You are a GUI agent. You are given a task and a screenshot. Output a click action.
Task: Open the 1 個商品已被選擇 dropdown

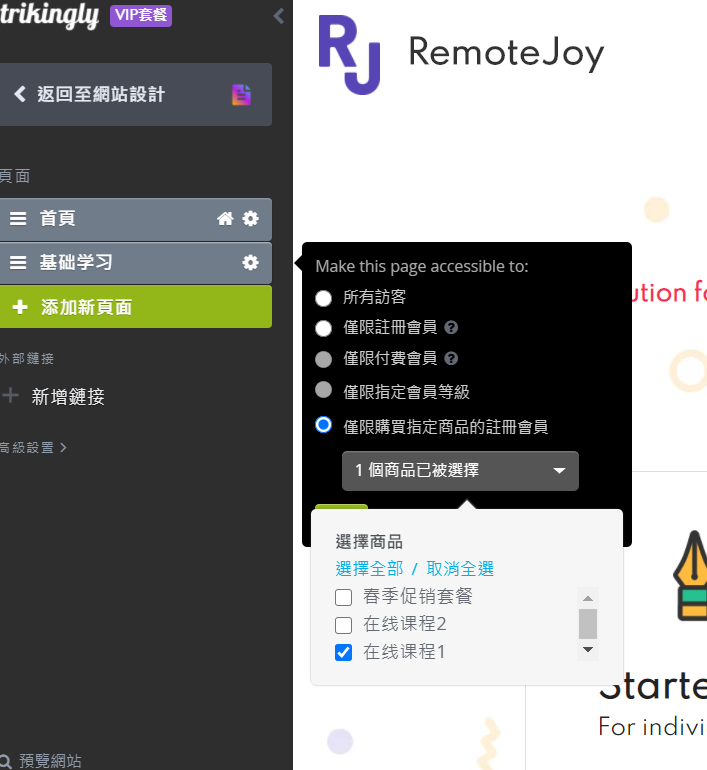tap(460, 470)
